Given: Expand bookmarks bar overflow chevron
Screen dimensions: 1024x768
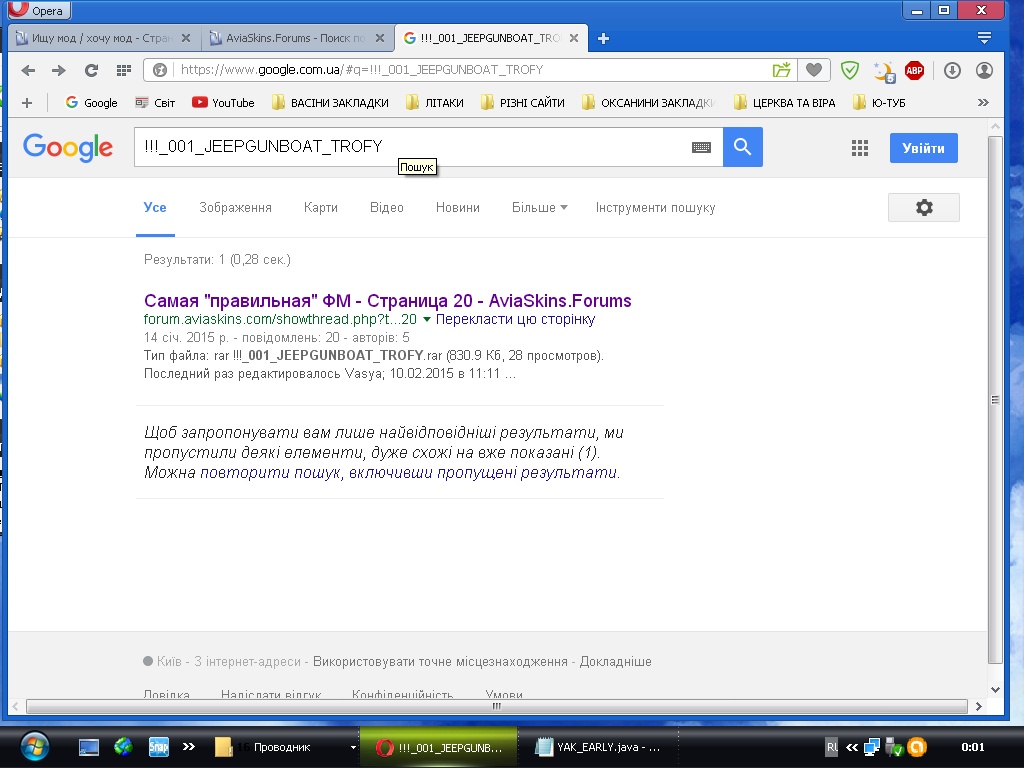Looking at the screenshot, I should pos(983,103).
